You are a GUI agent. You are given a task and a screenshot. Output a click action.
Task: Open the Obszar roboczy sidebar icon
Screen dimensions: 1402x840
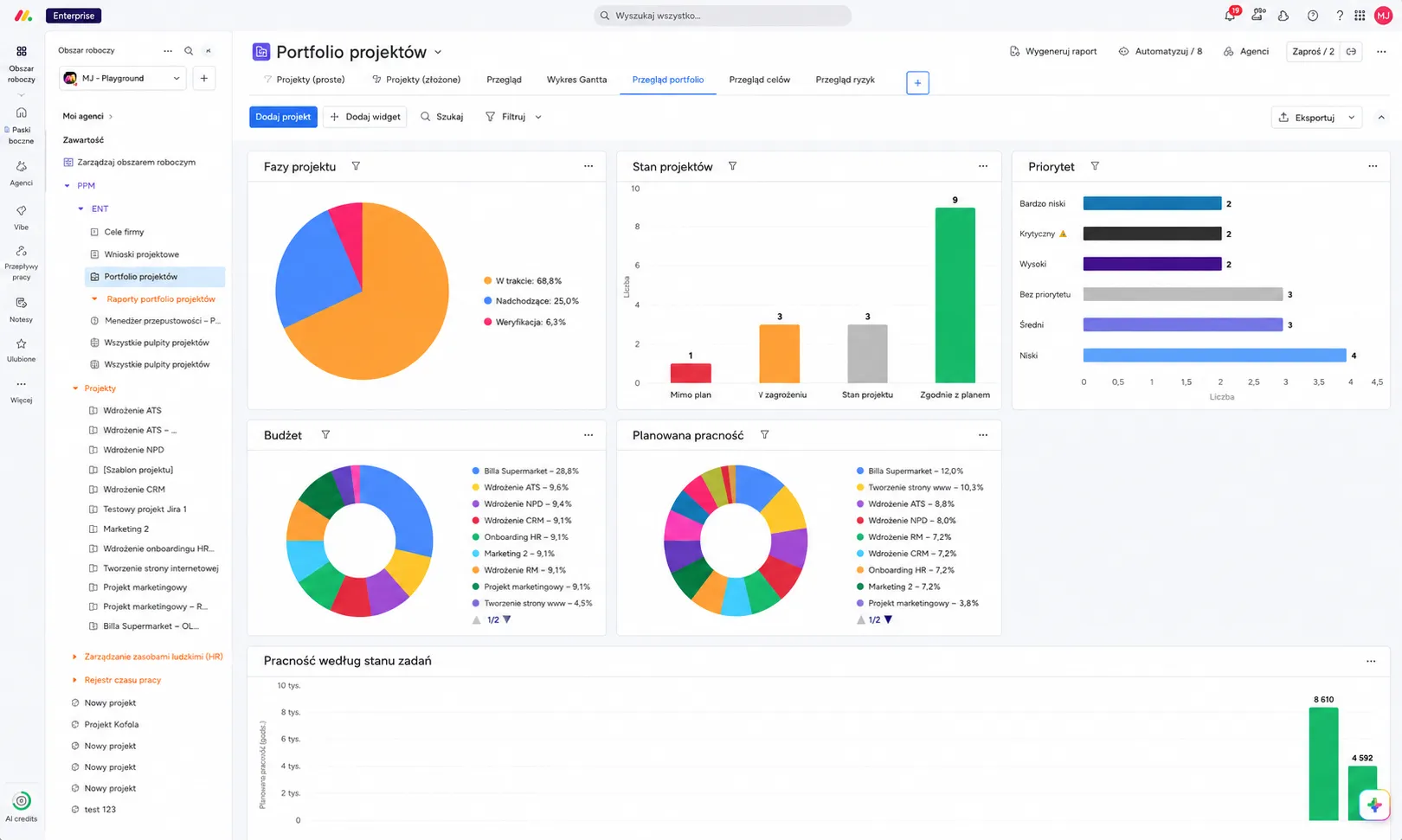[22, 51]
